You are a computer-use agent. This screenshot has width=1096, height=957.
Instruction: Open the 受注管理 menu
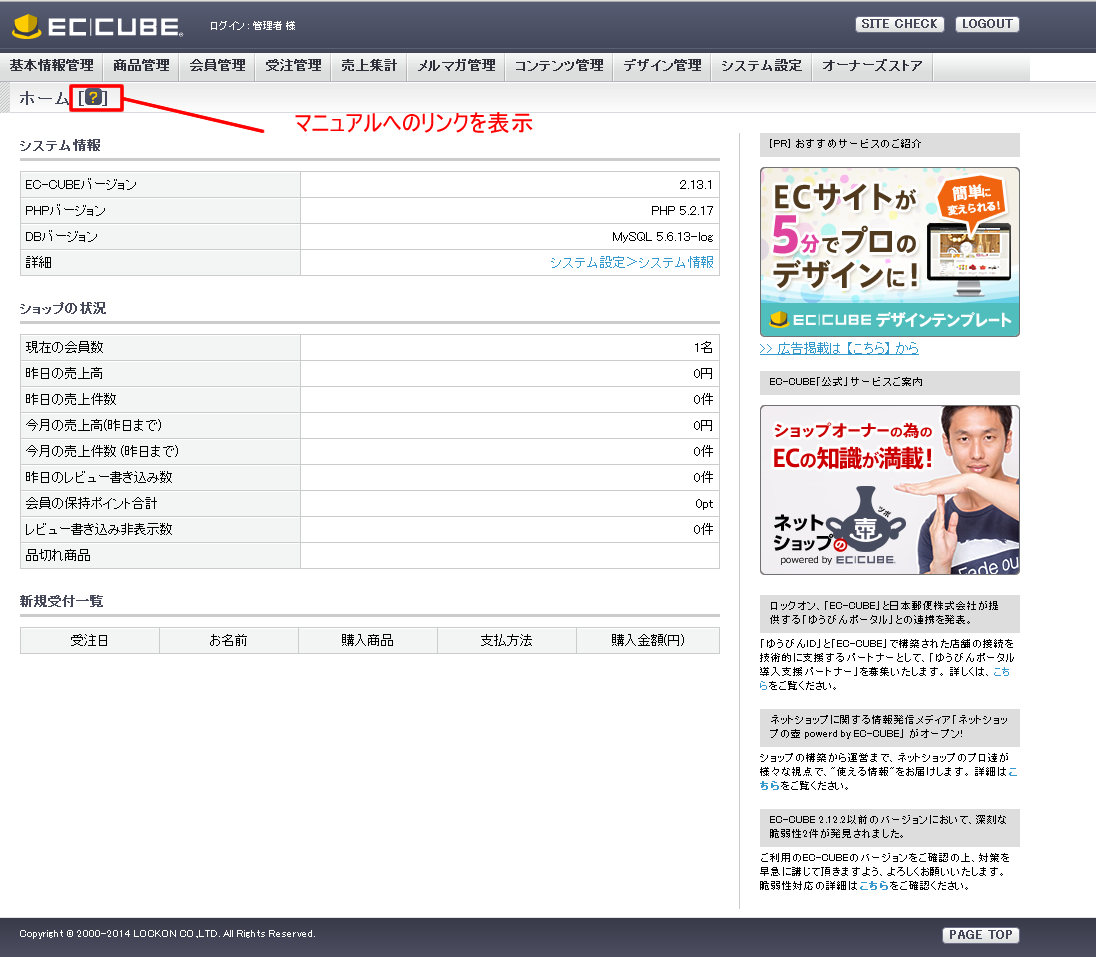click(x=294, y=66)
